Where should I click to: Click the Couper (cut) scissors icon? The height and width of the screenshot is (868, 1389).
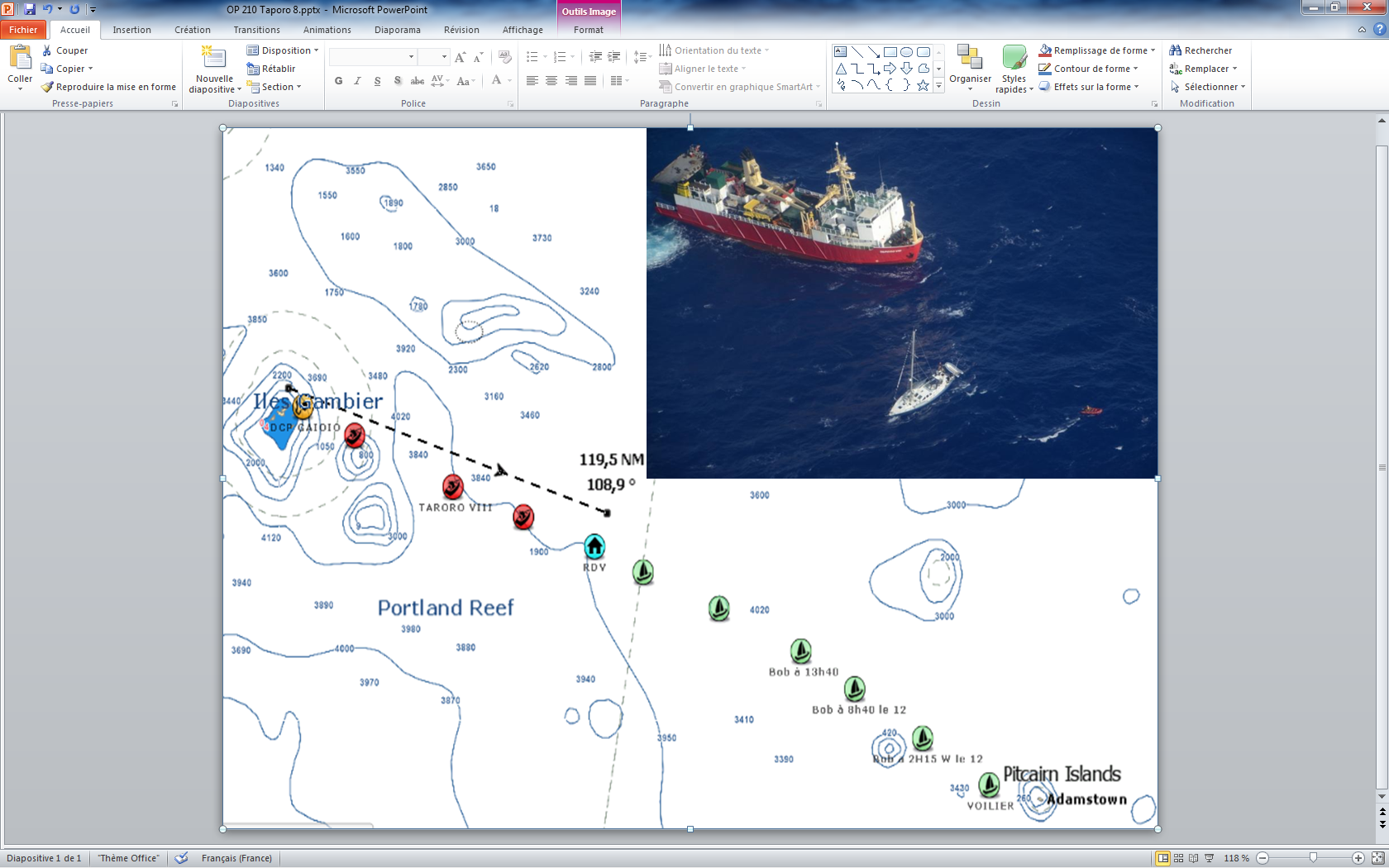coord(47,50)
